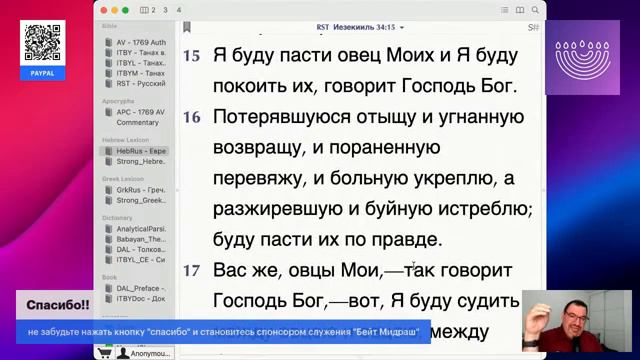Click the book icon beside Strong_Greek
Screen dimensions: 640x360
(109, 200)
